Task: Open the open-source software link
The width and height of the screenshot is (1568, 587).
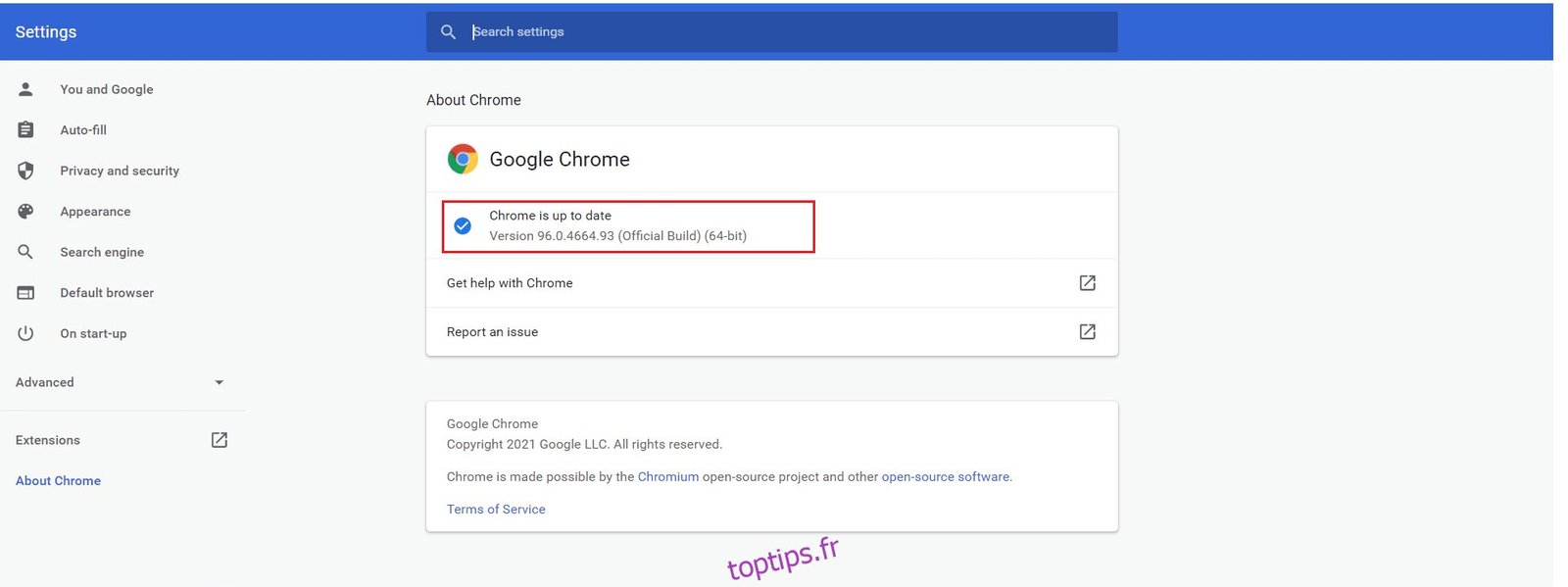Action: pyautogui.click(x=945, y=477)
